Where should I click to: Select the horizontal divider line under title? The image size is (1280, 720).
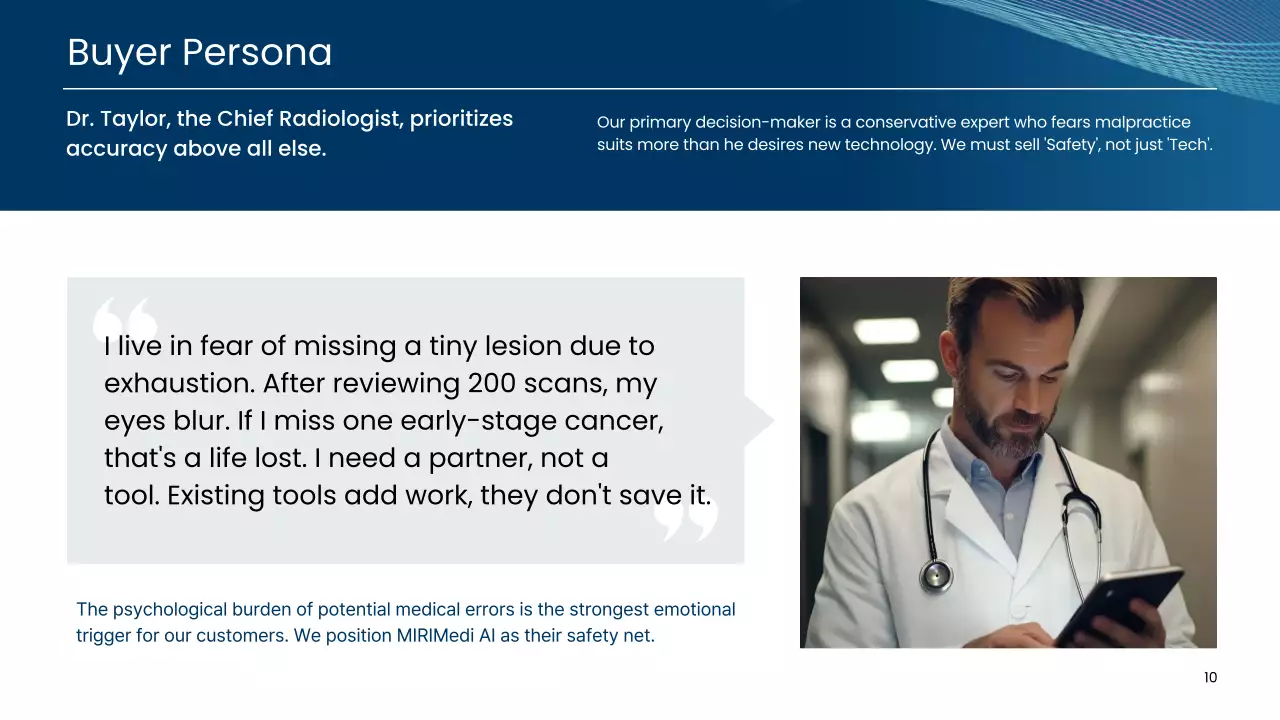tap(640, 89)
